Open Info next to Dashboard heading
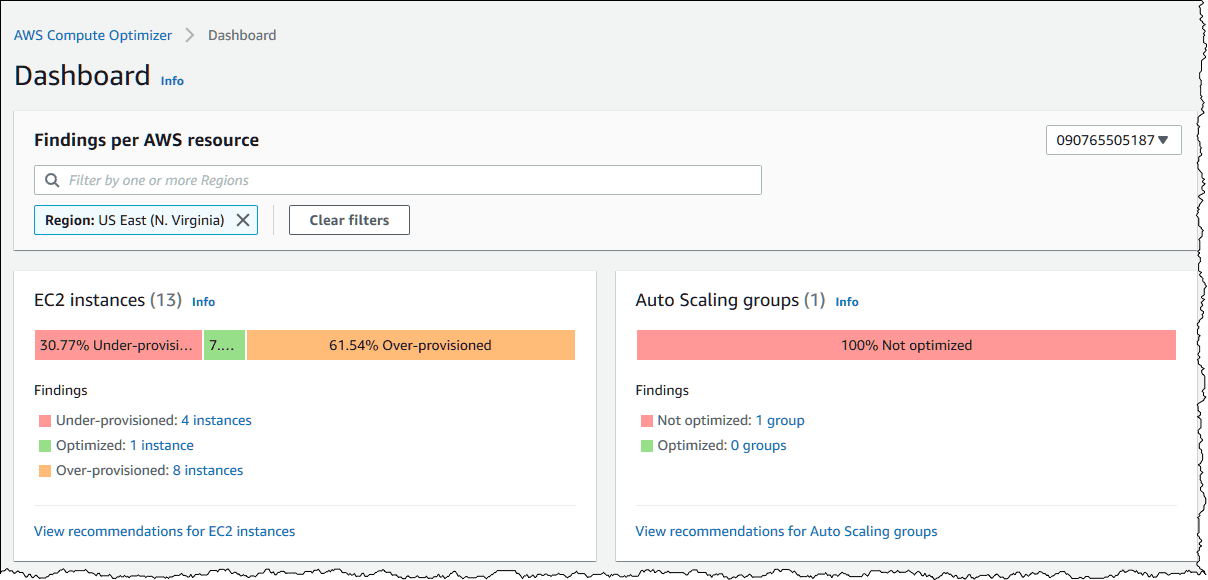This screenshot has width=1208, height=580. (172, 81)
